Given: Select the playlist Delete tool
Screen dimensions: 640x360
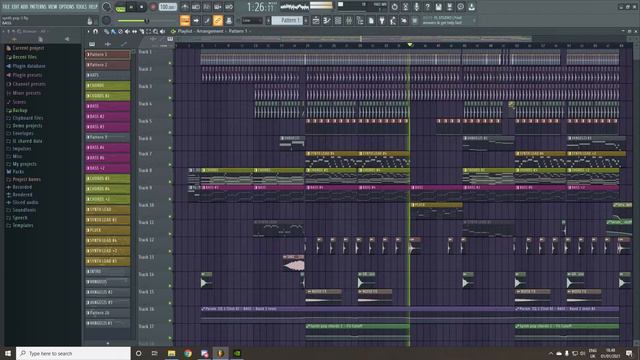Looking at the screenshot, I should pyautogui.click(x=120, y=31).
